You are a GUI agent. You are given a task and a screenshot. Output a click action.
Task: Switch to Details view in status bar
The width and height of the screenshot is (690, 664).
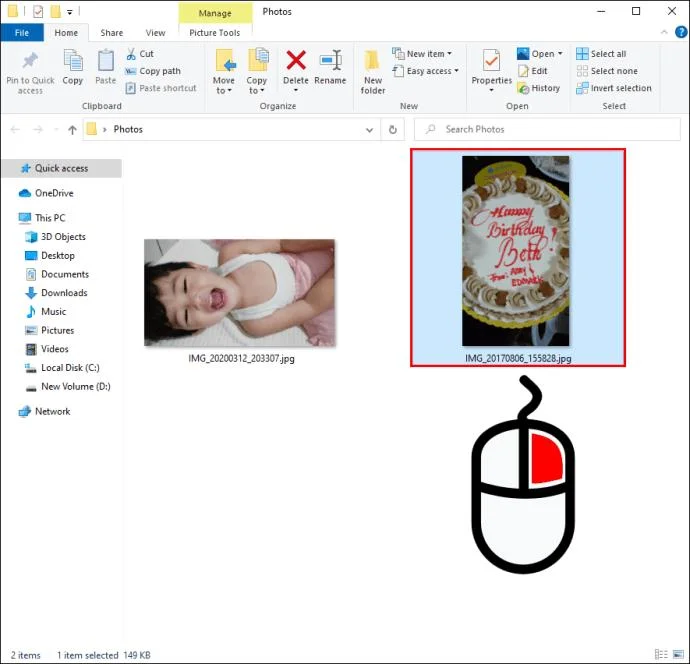(661, 655)
